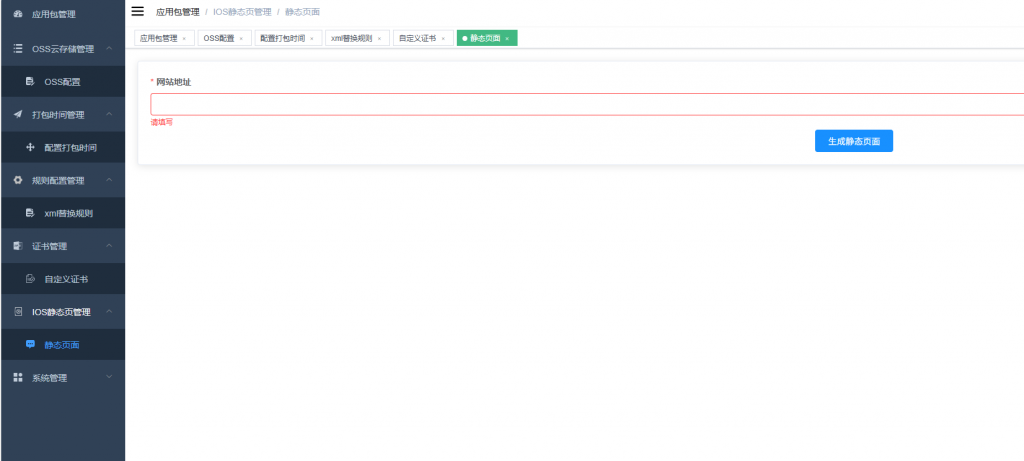Image resolution: width=1024 pixels, height=461 pixels.
Task: Switch to the 自定义证书 tab
Action: tap(416, 38)
